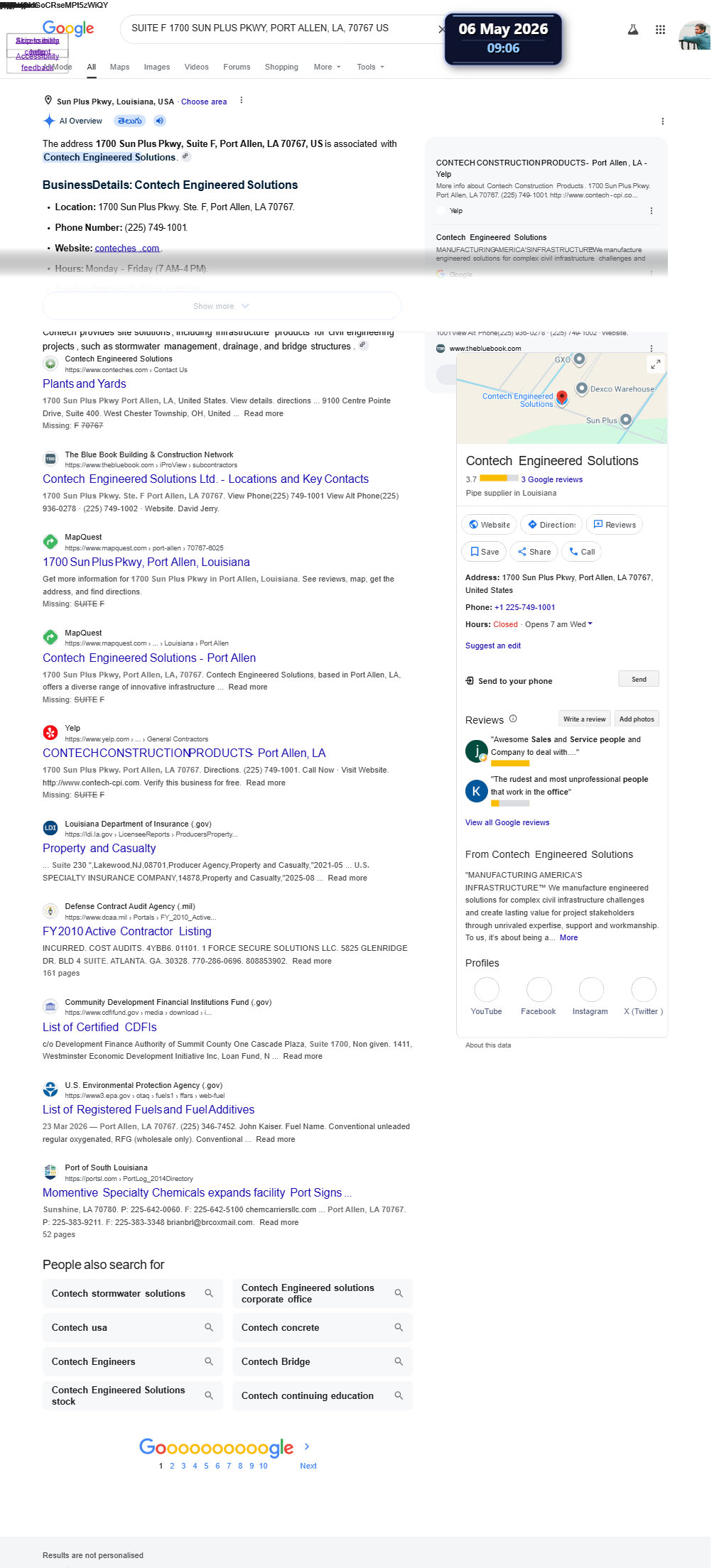Image resolution: width=719 pixels, height=1568 pixels.
Task: Click the location options three-dot menu
Action: 242,100
